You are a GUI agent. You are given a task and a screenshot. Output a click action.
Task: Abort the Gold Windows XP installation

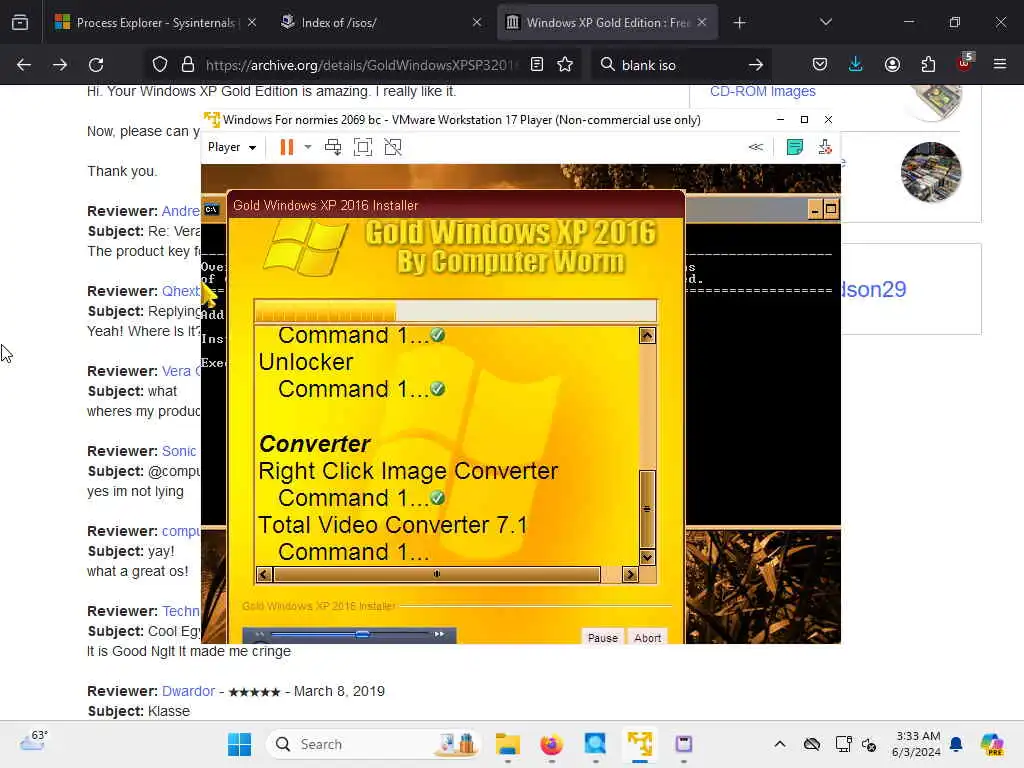[647, 637]
